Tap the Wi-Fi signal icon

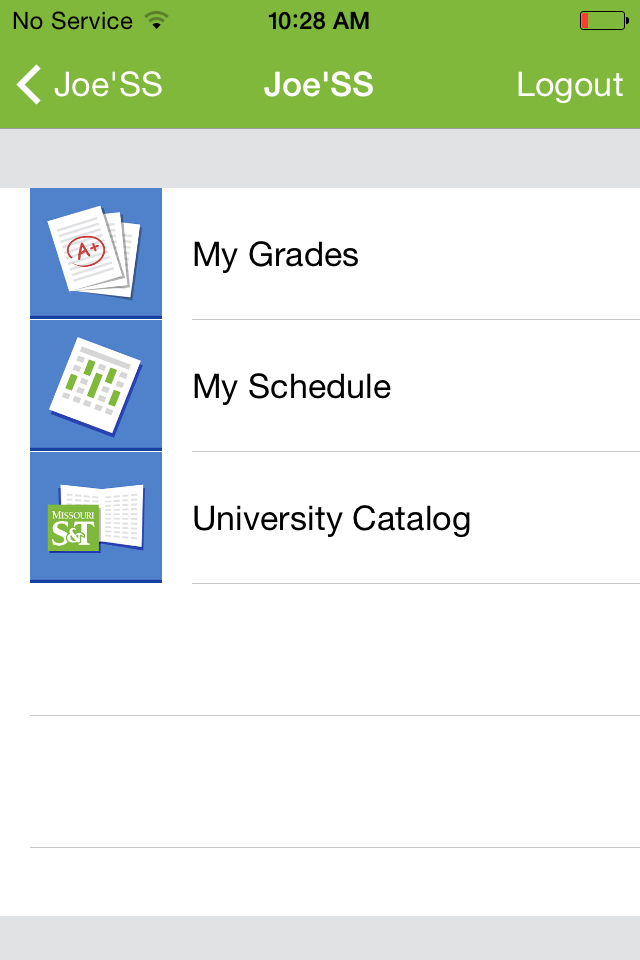[x=157, y=21]
